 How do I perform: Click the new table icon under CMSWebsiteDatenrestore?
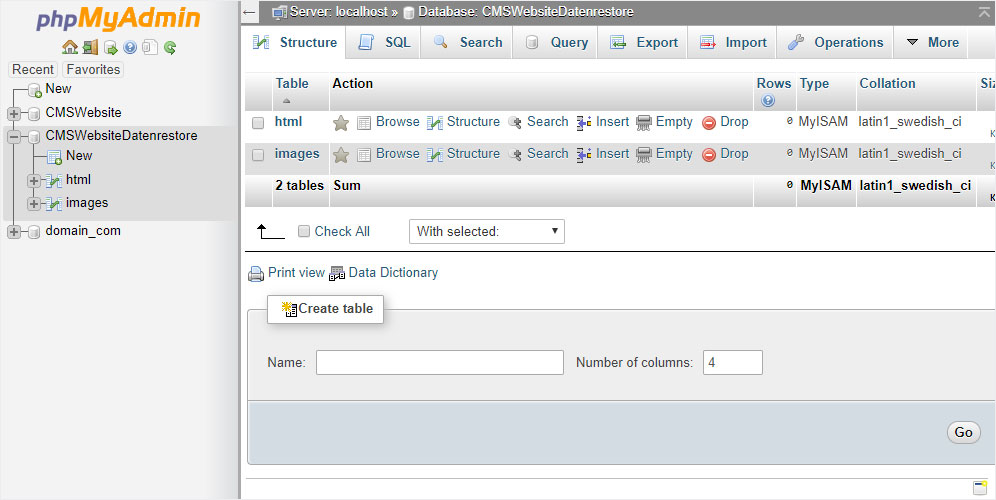click(x=54, y=156)
